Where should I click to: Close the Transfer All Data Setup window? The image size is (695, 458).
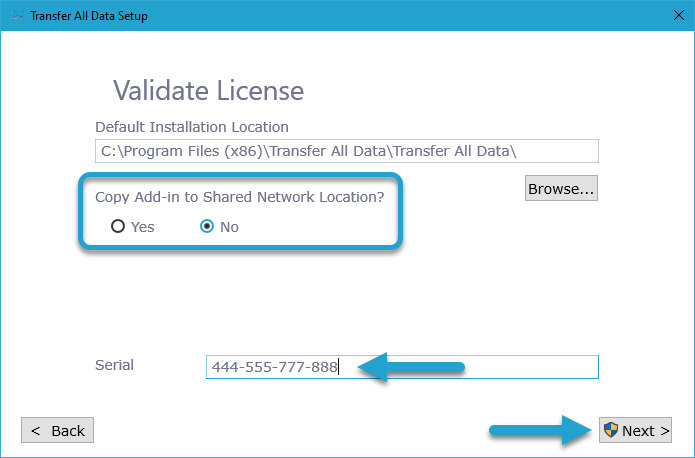(679, 16)
